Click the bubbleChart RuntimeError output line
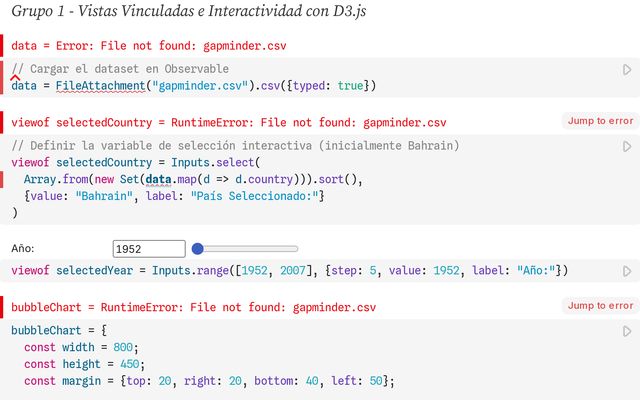640x400 pixels. (193, 307)
